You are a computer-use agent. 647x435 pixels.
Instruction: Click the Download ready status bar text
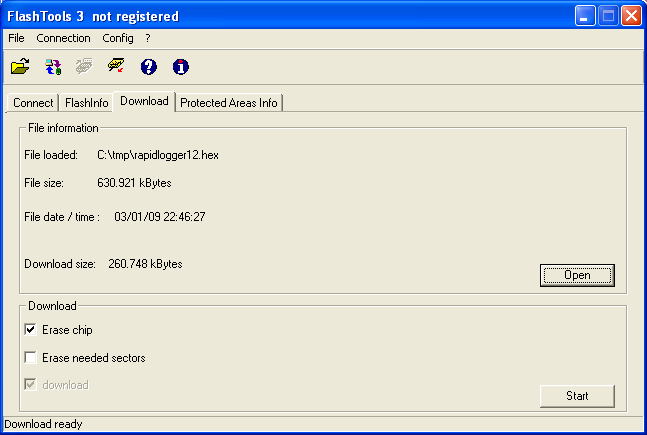click(x=43, y=424)
